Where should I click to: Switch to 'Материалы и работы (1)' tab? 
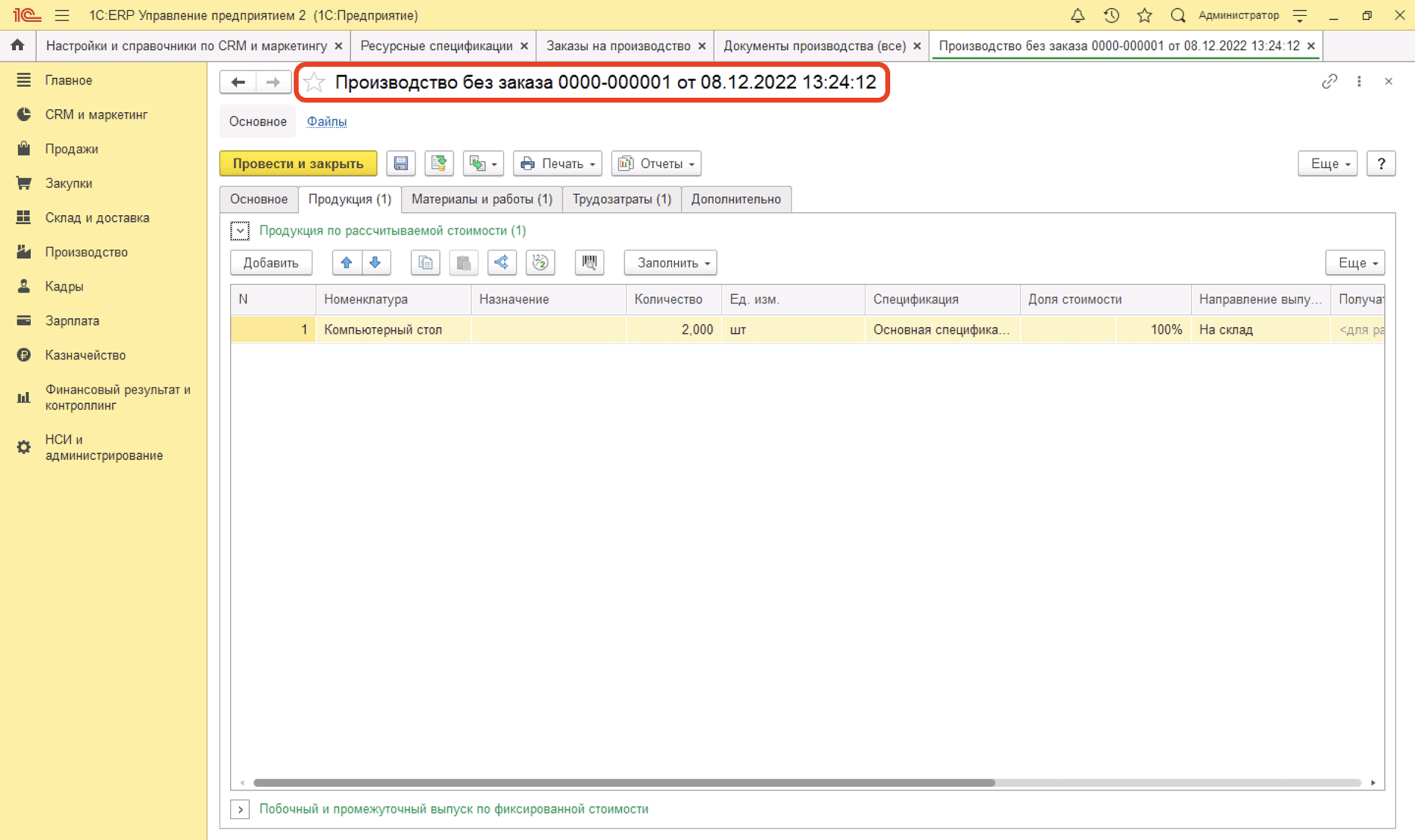(481, 200)
